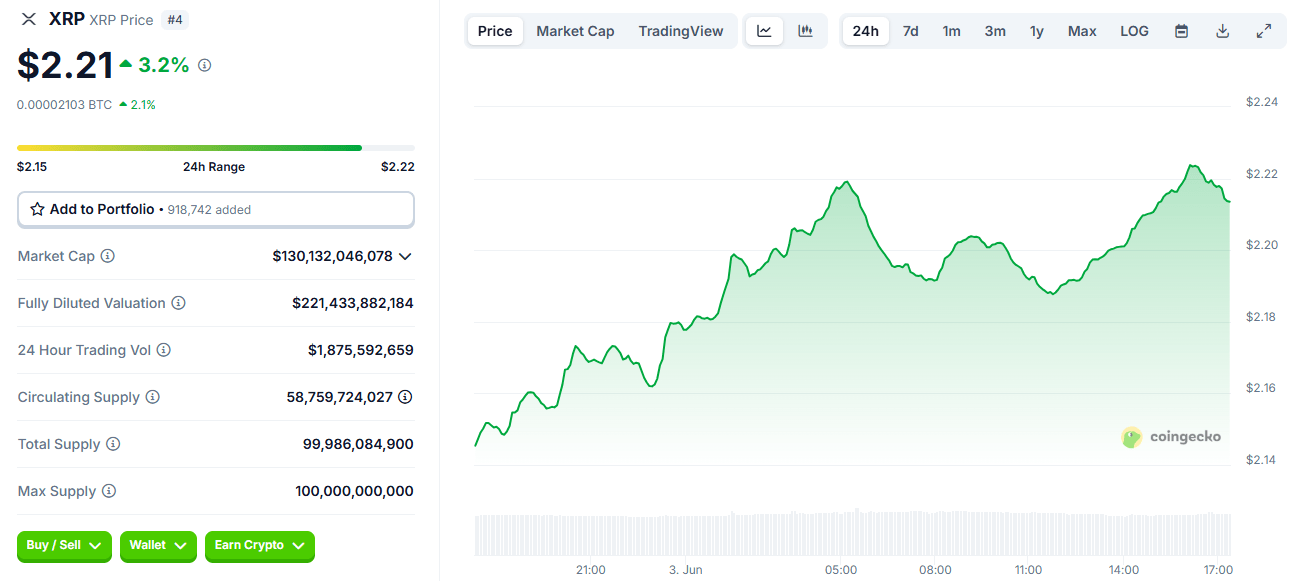Select the 1y time range
The height and width of the screenshot is (581, 1300).
point(1037,31)
